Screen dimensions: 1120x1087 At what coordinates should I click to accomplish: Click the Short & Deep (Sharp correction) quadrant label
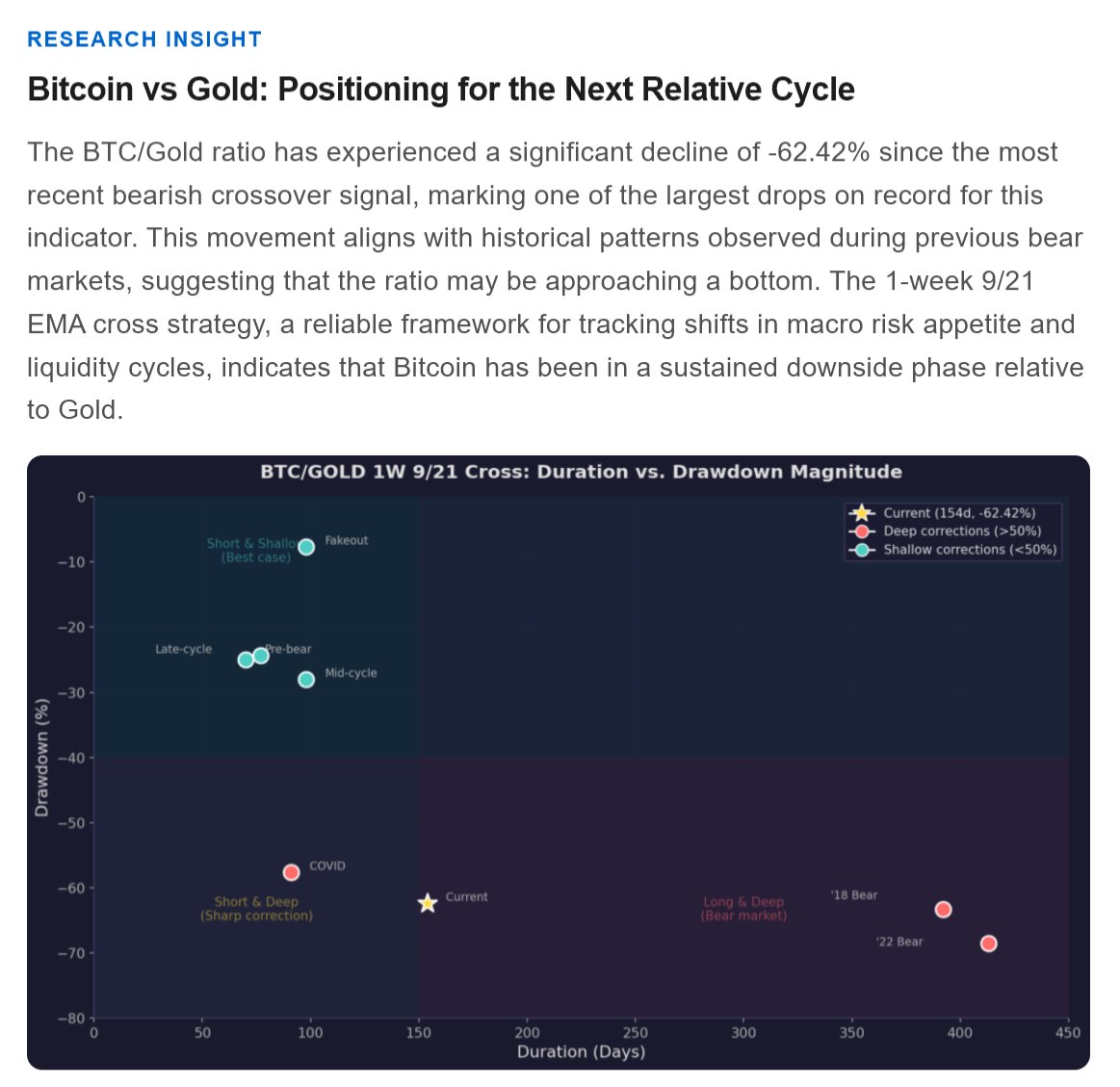[x=256, y=909]
